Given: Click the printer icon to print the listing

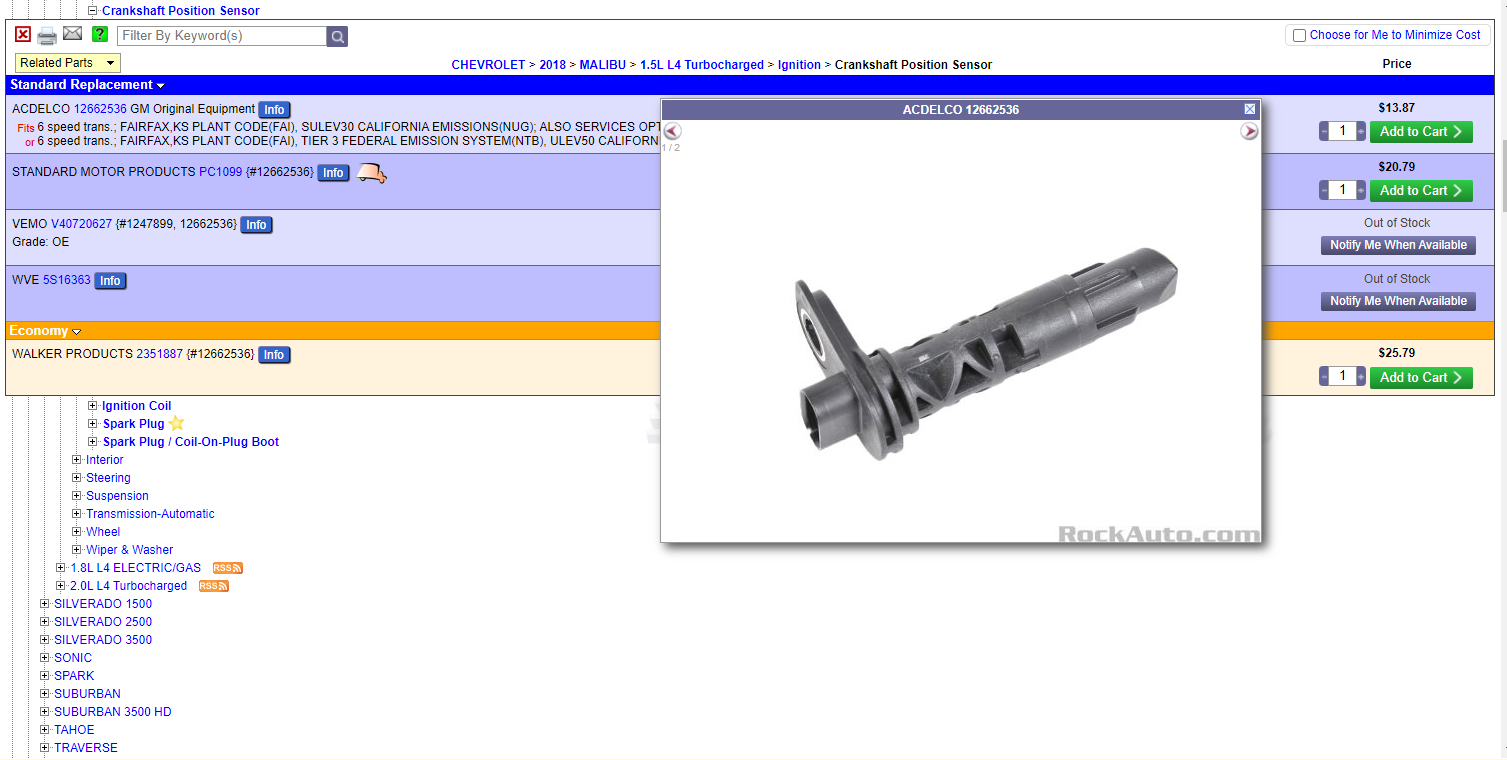Looking at the screenshot, I should point(47,36).
